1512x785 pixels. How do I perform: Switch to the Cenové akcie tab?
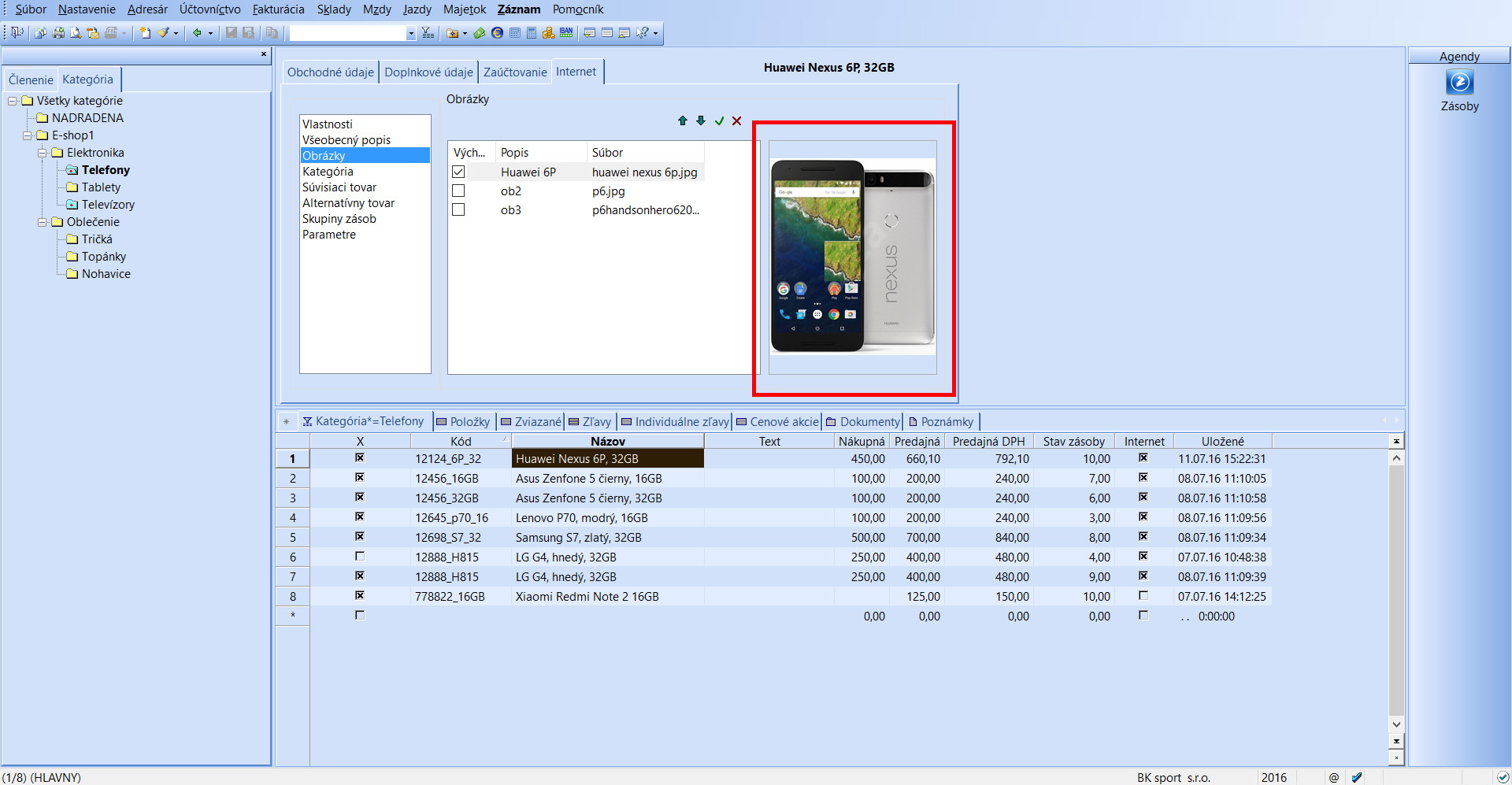click(x=778, y=421)
